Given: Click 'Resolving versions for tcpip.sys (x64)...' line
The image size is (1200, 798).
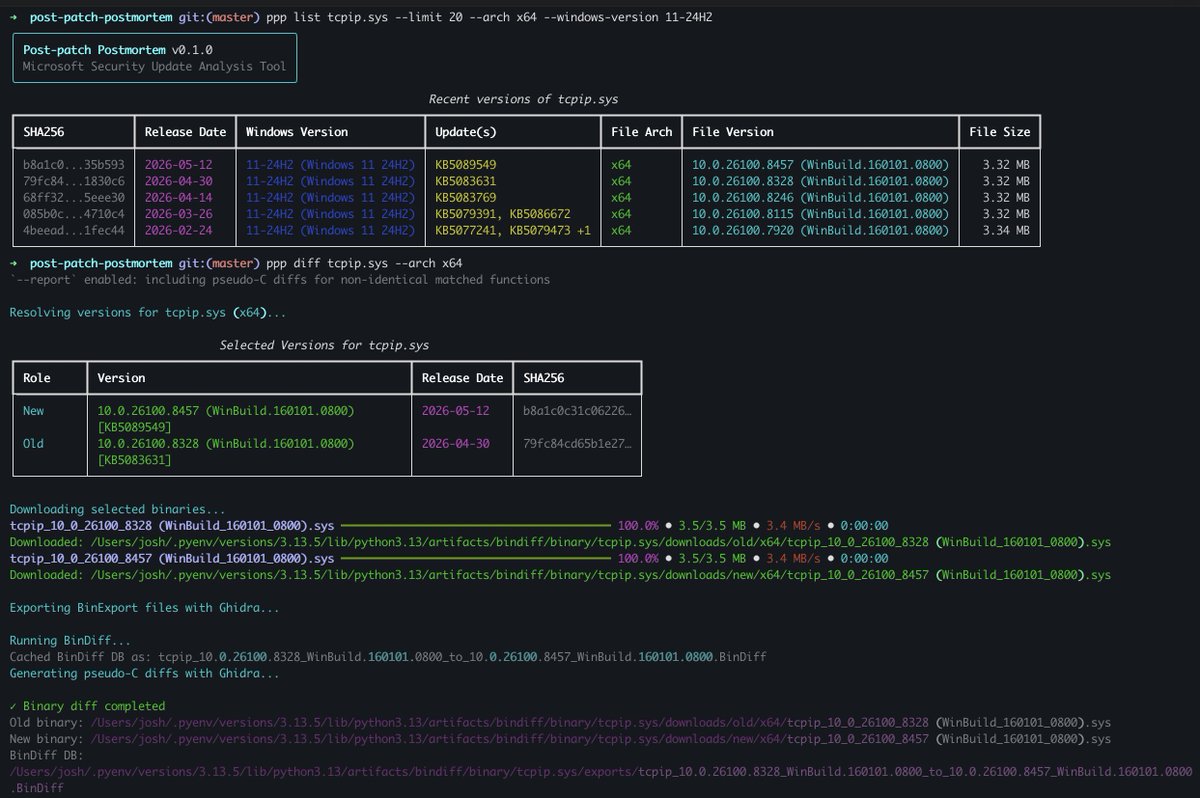Looking at the screenshot, I should pos(148,313).
